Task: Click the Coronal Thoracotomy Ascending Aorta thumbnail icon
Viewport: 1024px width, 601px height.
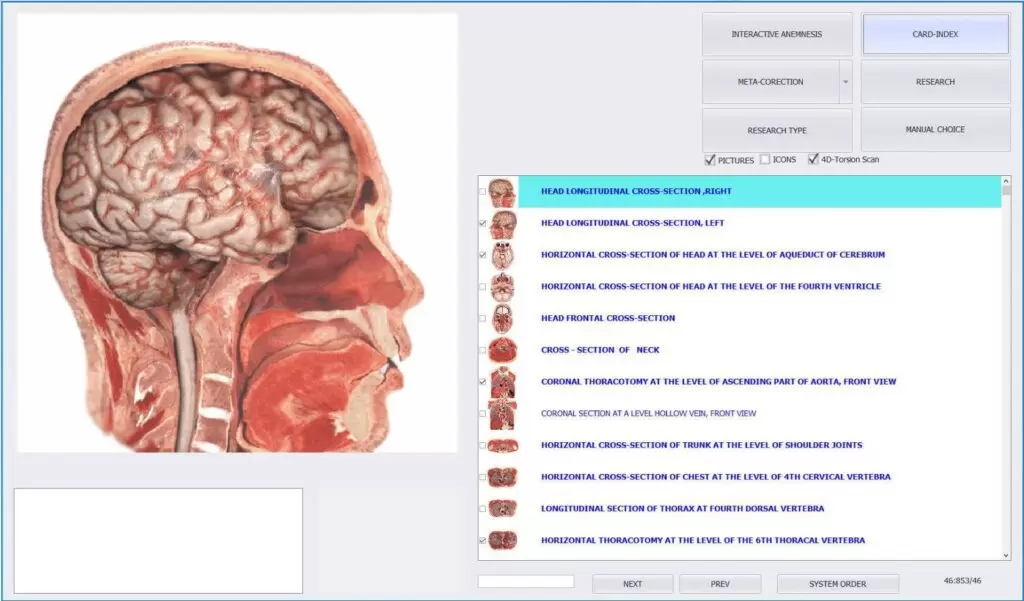Action: pos(502,382)
